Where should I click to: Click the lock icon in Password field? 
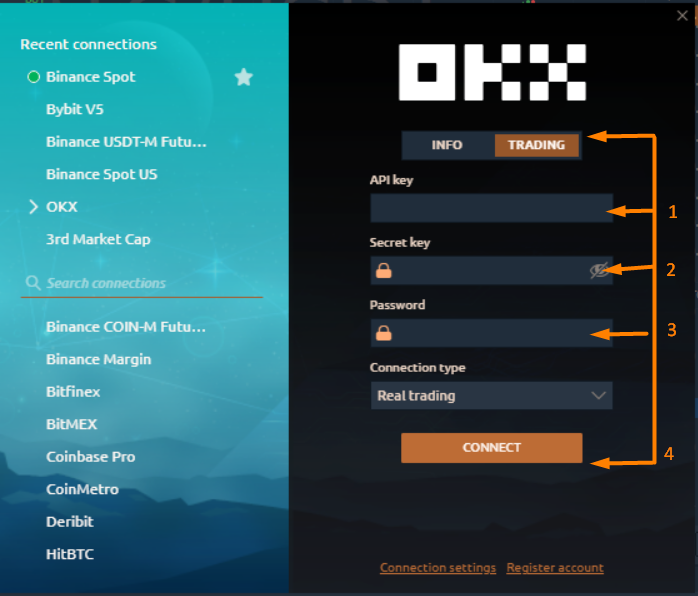tap(383, 333)
